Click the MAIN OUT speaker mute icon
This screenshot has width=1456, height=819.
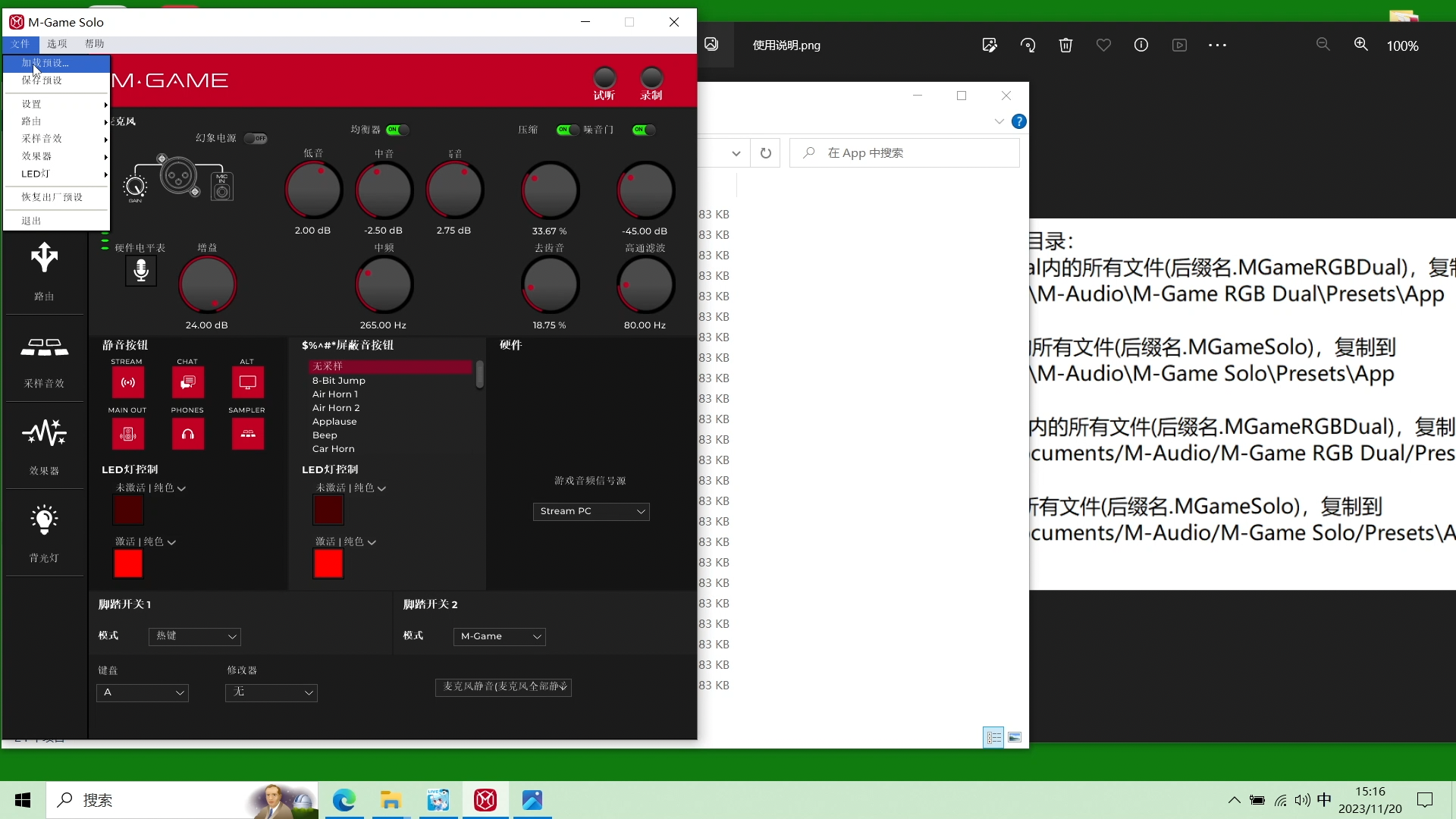click(x=127, y=434)
